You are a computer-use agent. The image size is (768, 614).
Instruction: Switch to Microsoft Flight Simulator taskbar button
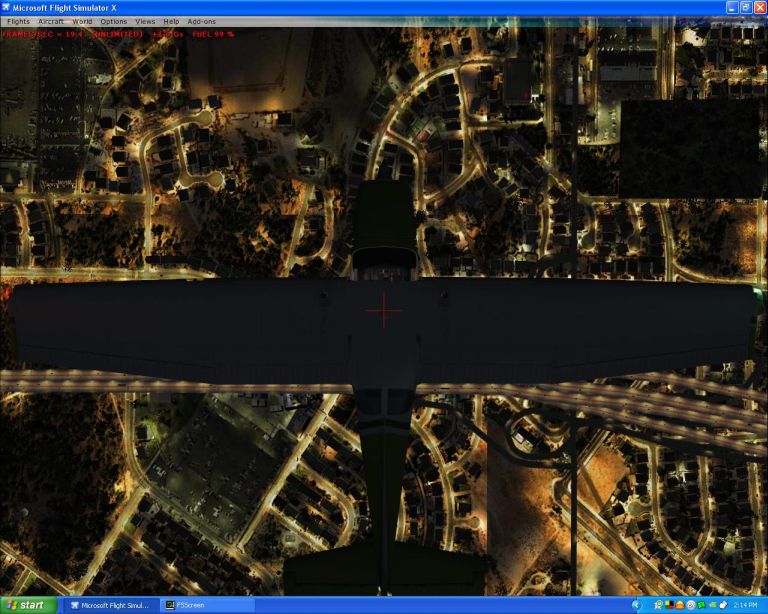[x=111, y=605]
